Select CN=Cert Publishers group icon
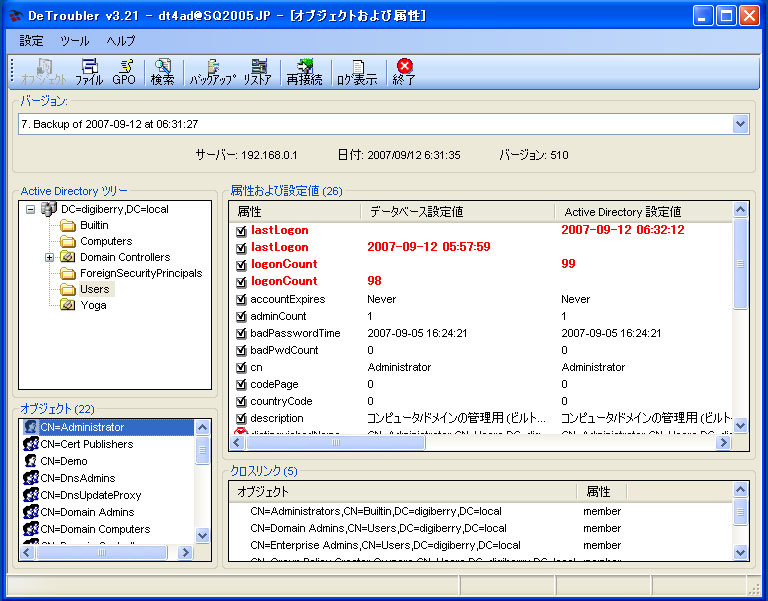Screen dimensions: 768x601 [x=31, y=444]
